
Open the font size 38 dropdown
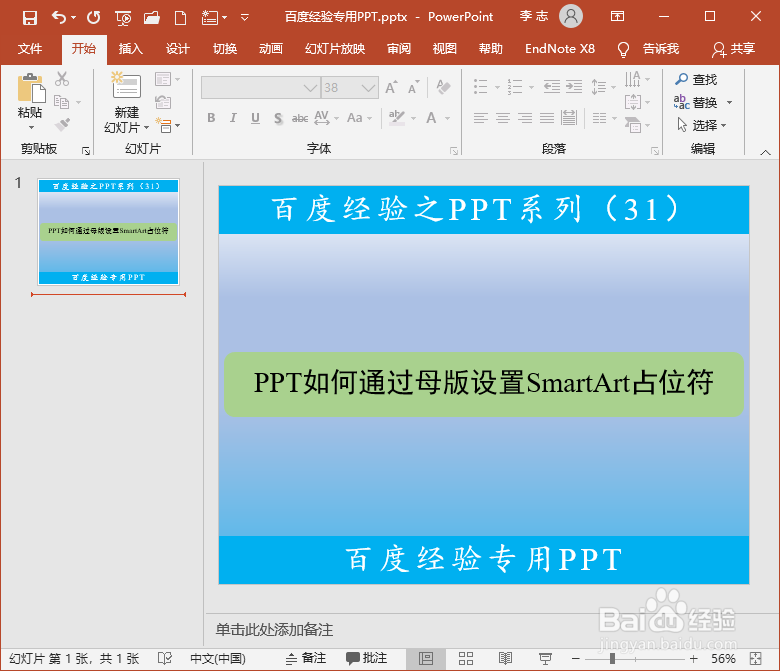(368, 88)
